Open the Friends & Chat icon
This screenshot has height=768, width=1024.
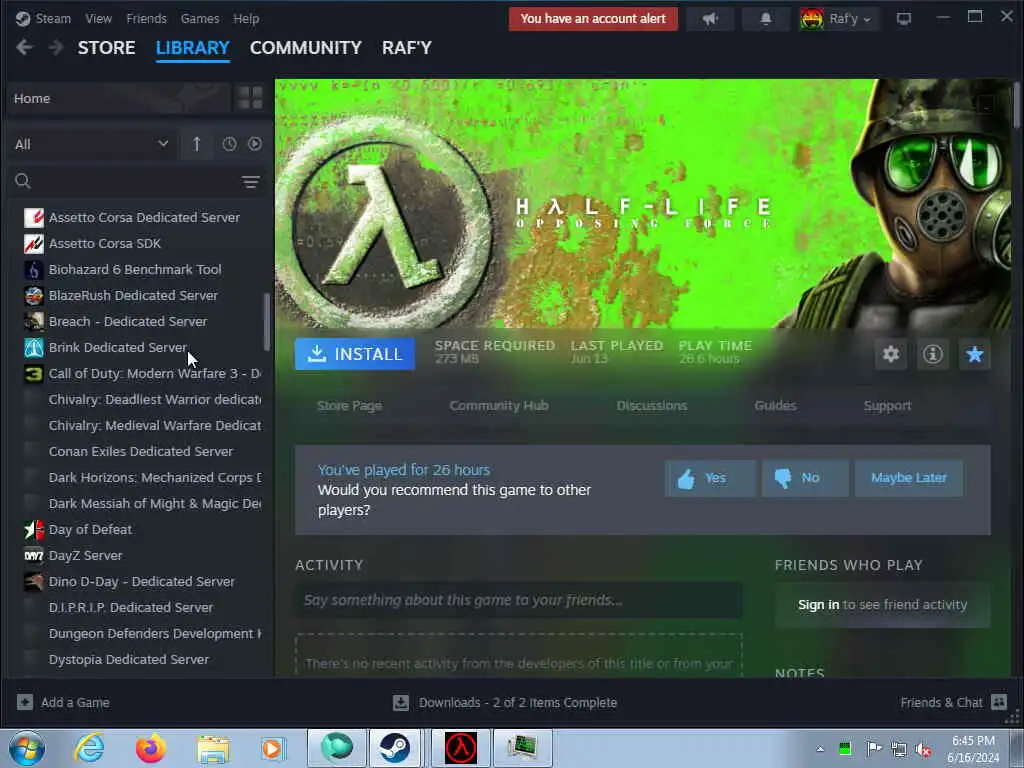[999, 702]
